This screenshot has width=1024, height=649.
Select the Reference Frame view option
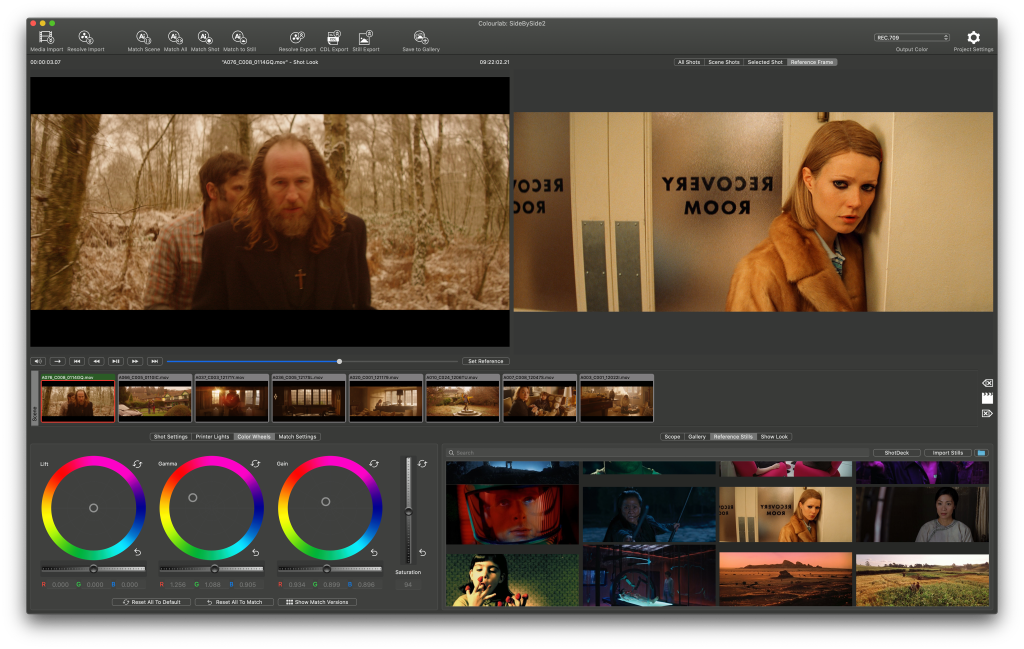pos(811,62)
